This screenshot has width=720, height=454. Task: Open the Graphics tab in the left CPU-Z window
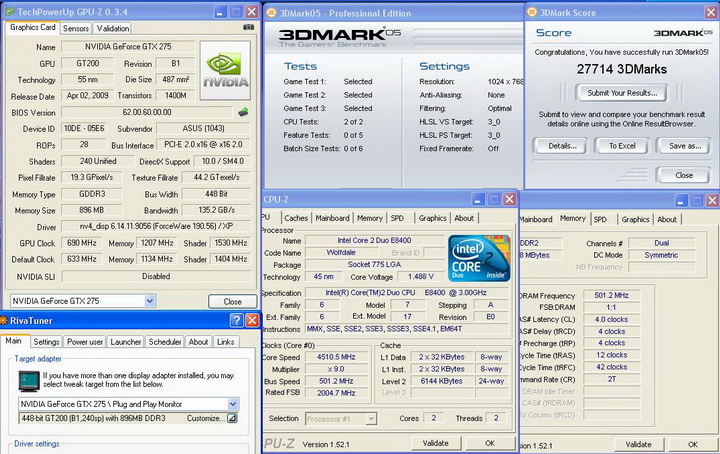click(432, 219)
